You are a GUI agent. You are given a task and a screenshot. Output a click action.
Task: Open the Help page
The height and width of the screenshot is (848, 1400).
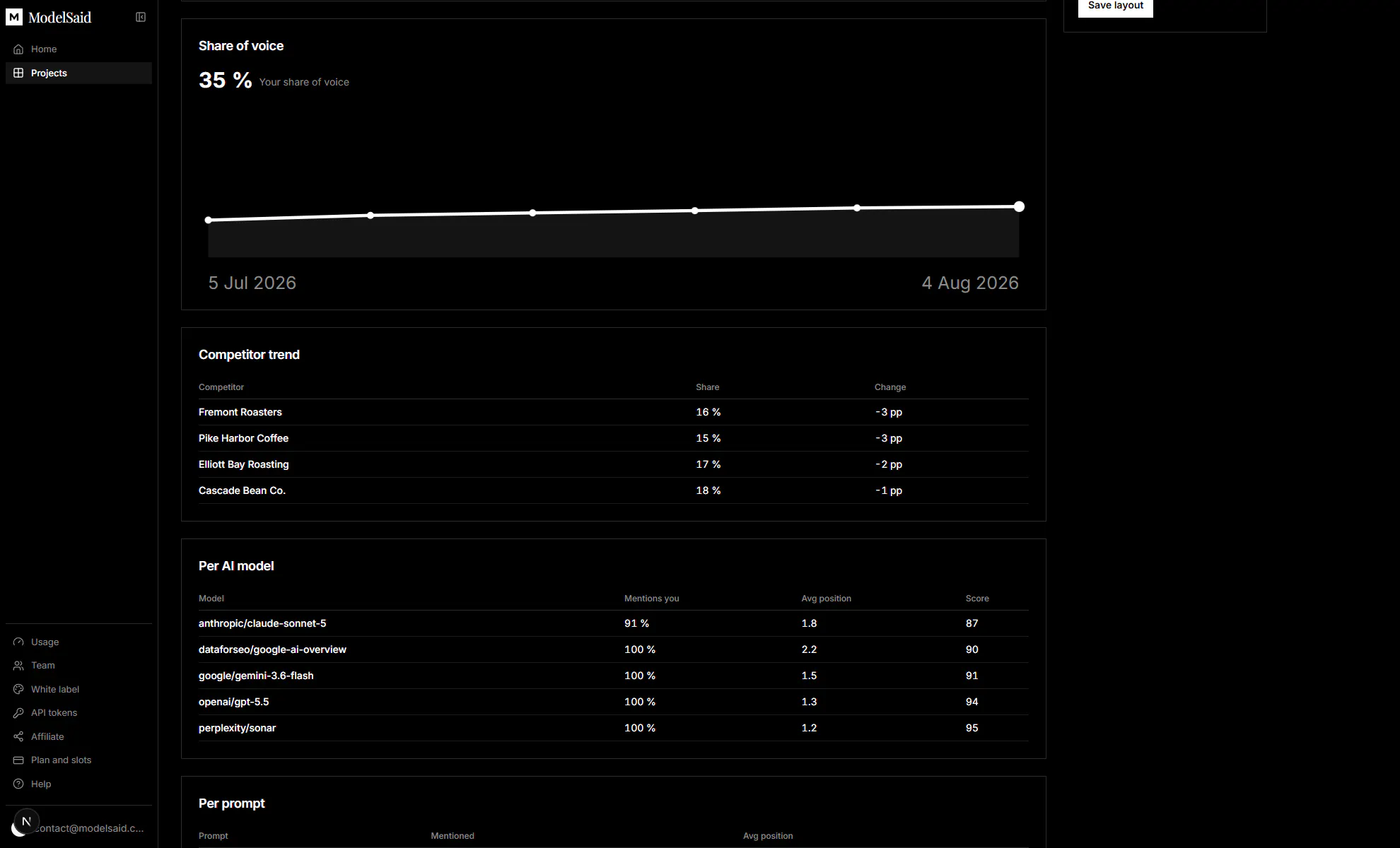click(x=78, y=784)
